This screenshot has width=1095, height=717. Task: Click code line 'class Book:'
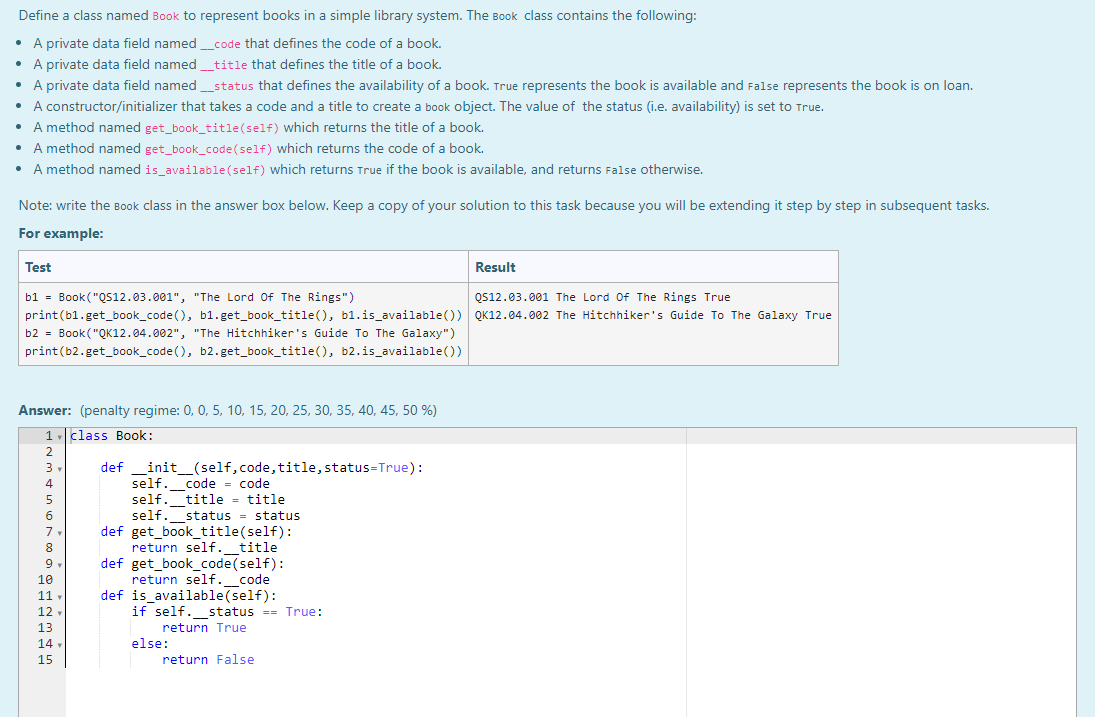point(112,436)
